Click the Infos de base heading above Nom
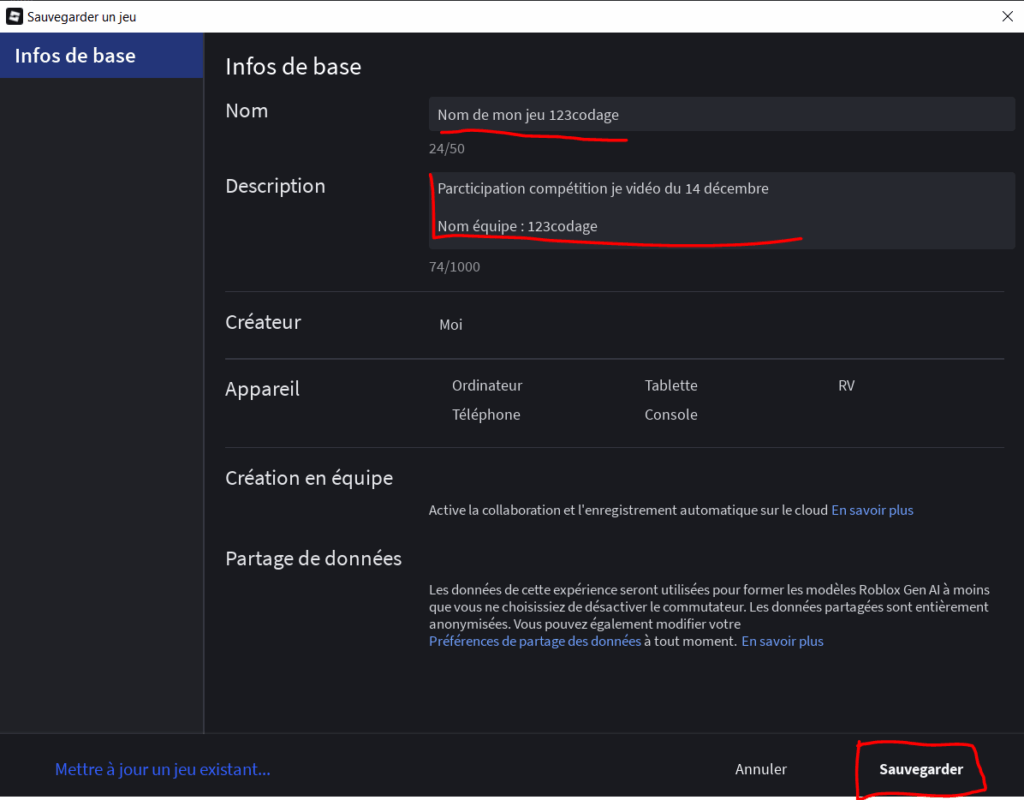The height and width of the screenshot is (800, 1024). 293,67
